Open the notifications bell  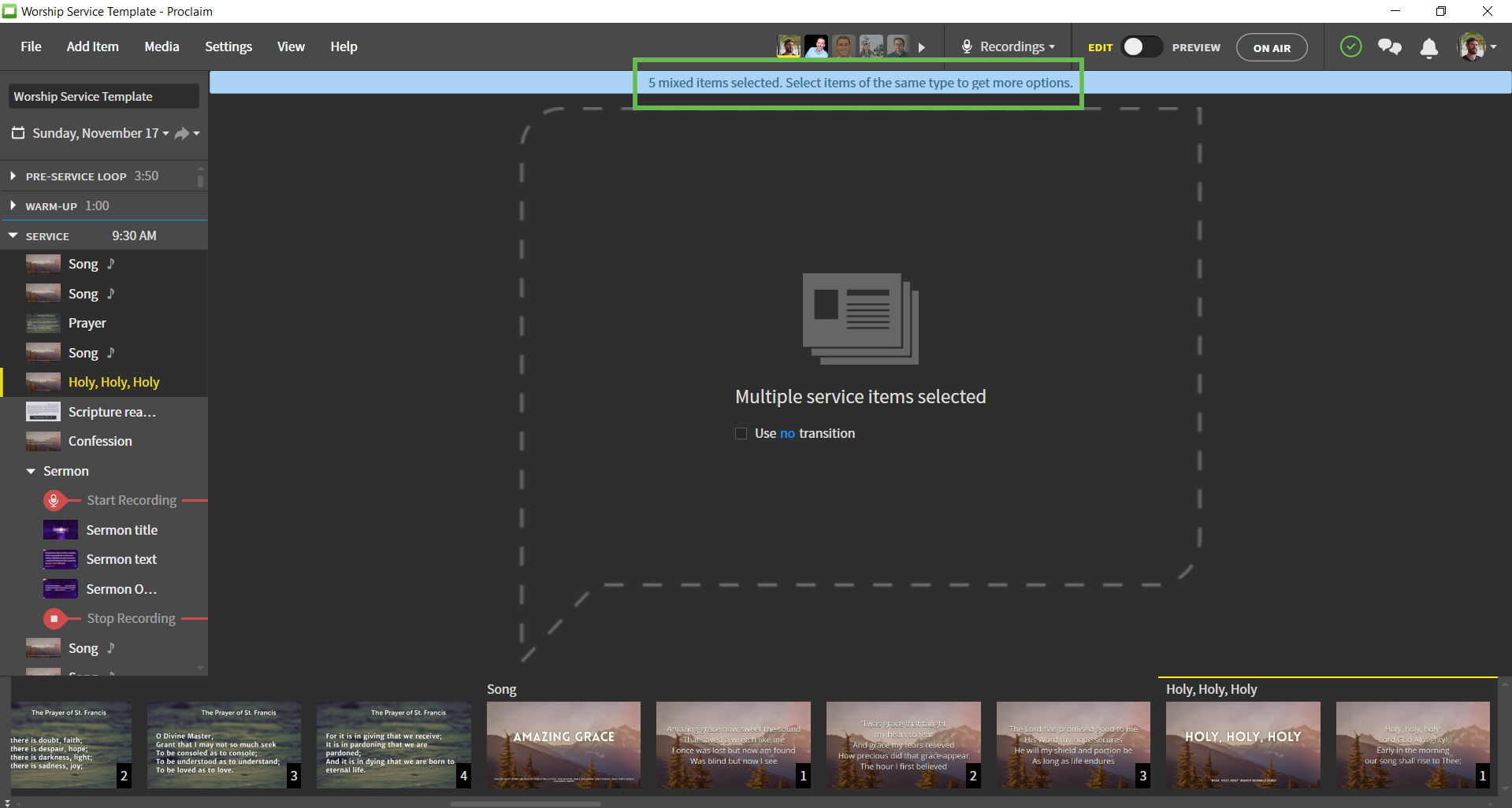coord(1428,48)
